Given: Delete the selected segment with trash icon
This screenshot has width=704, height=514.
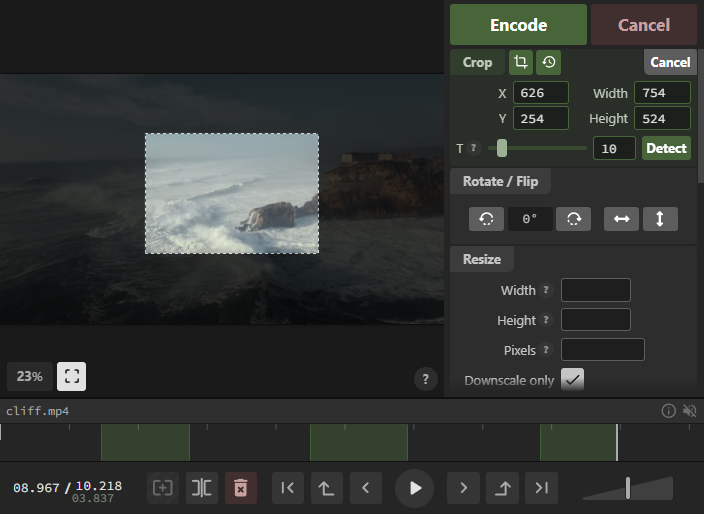Looking at the screenshot, I should 241,488.
